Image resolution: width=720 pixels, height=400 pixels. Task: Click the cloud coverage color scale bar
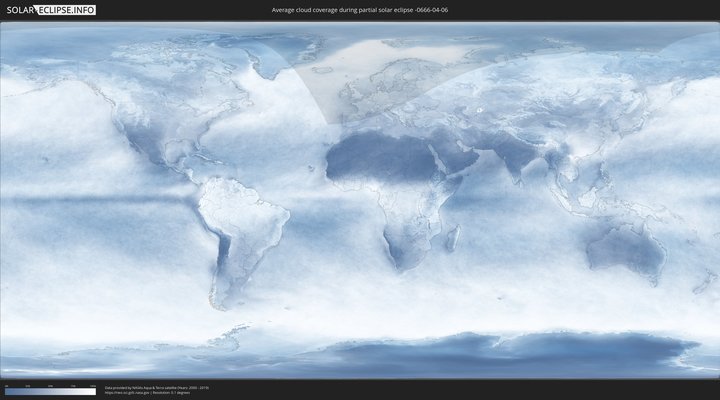[x=51, y=392]
